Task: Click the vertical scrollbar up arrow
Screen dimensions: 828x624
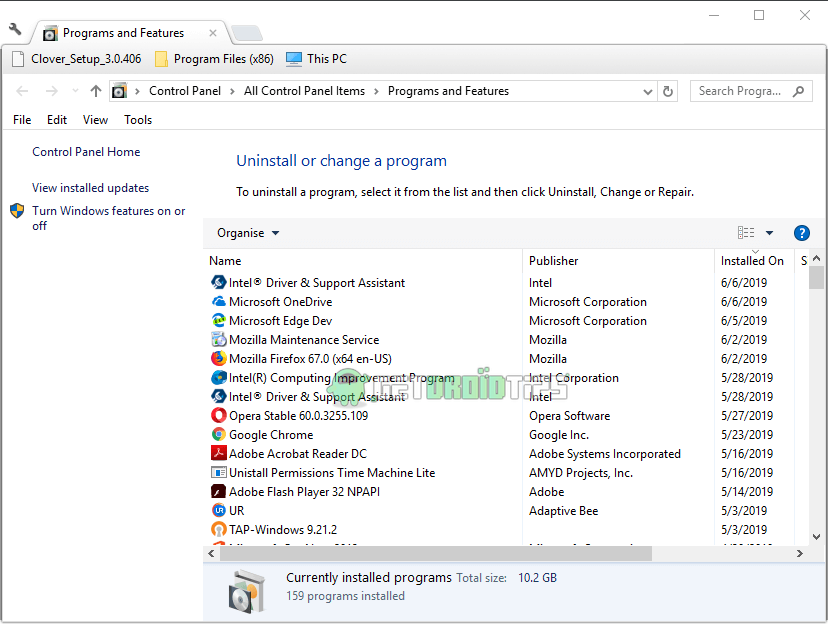Action: [816, 259]
